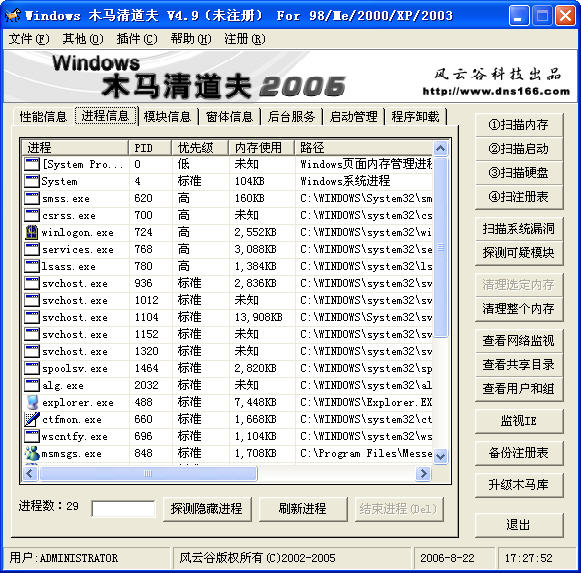Click the ①扫描内存 button

[x=519, y=125]
